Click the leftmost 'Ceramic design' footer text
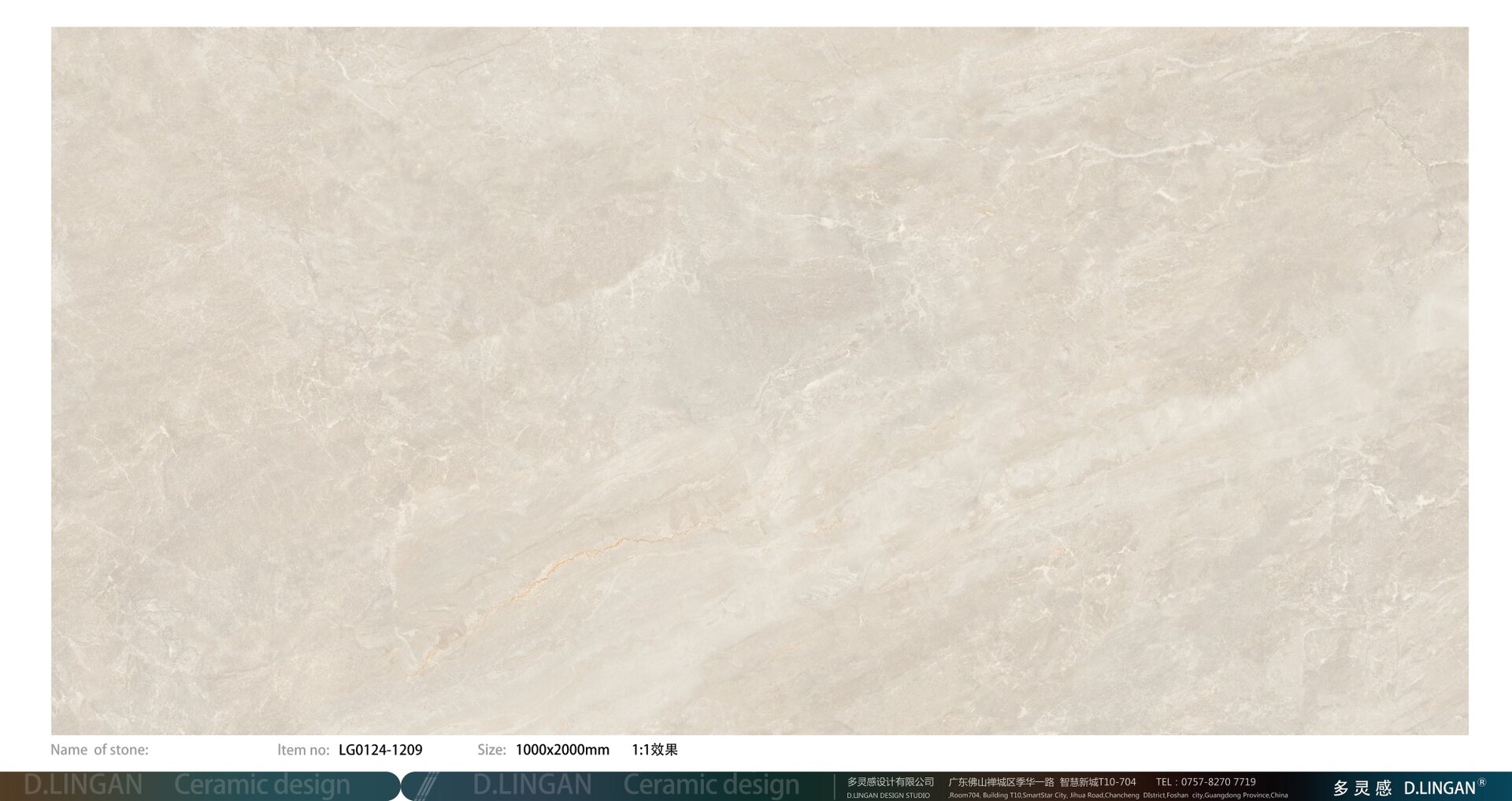Image resolution: width=1512 pixels, height=801 pixels. point(261,785)
